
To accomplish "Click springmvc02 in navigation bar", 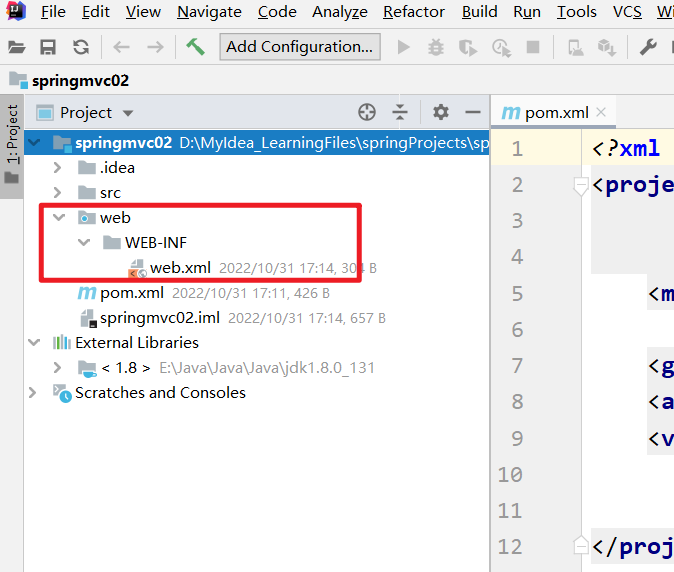I will (x=80, y=80).
